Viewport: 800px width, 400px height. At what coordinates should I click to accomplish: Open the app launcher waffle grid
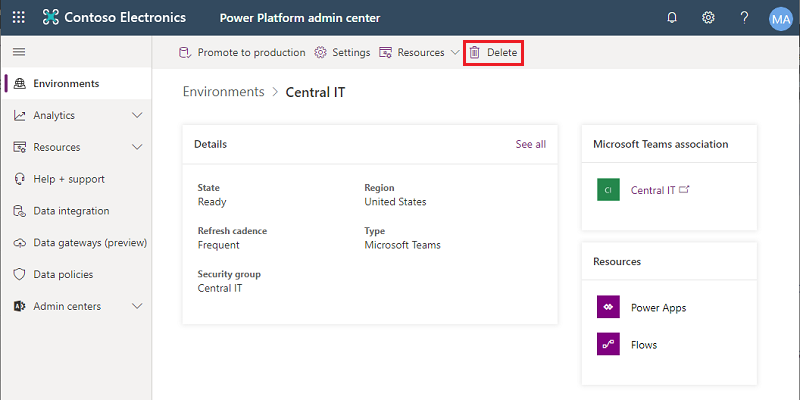tap(18, 18)
